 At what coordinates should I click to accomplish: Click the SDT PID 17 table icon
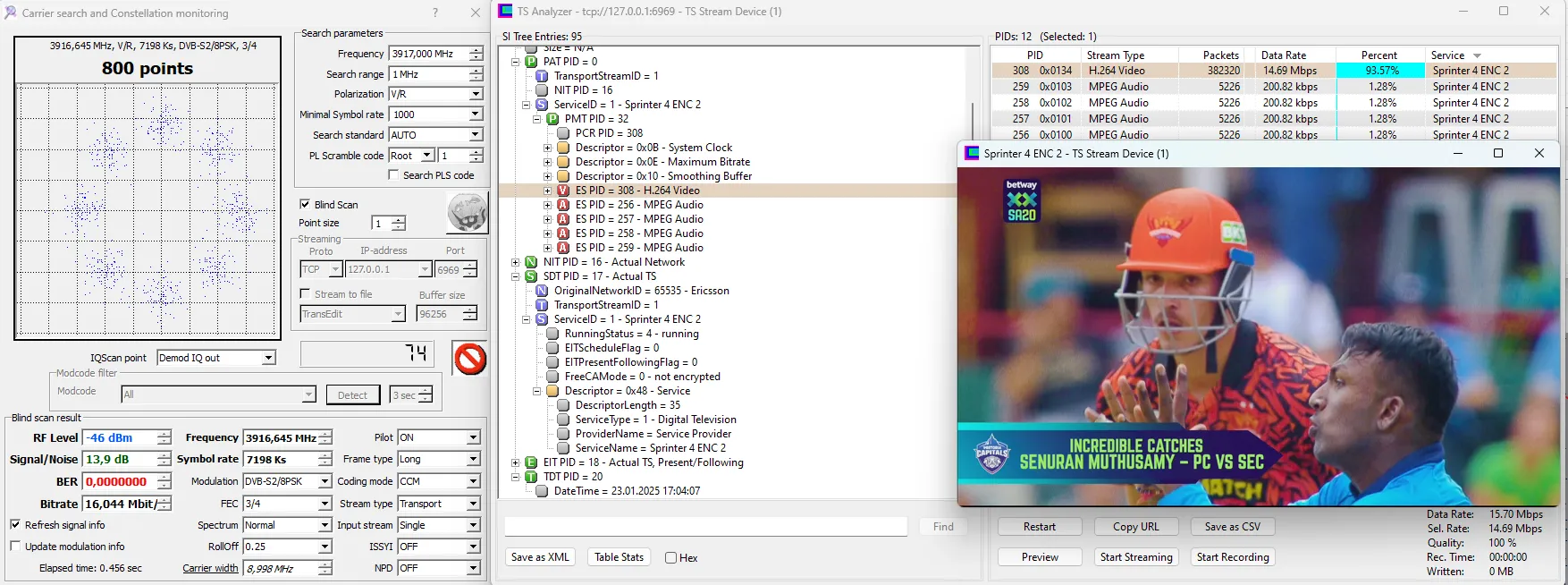531,276
